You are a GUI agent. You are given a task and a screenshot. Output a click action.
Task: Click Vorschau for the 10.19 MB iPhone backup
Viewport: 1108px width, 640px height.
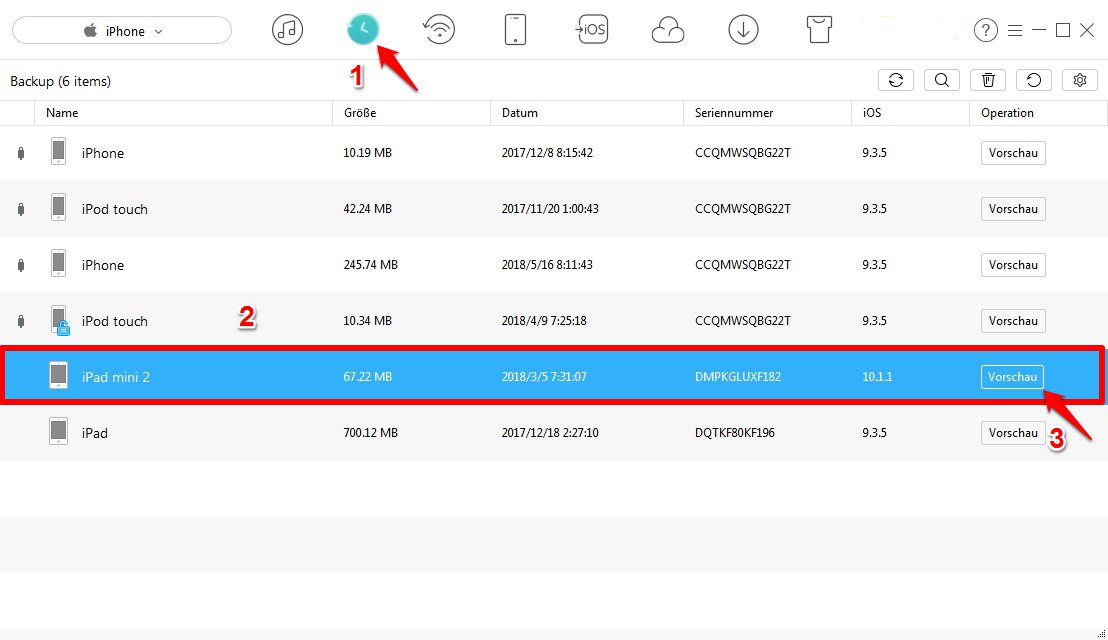tap(1013, 153)
